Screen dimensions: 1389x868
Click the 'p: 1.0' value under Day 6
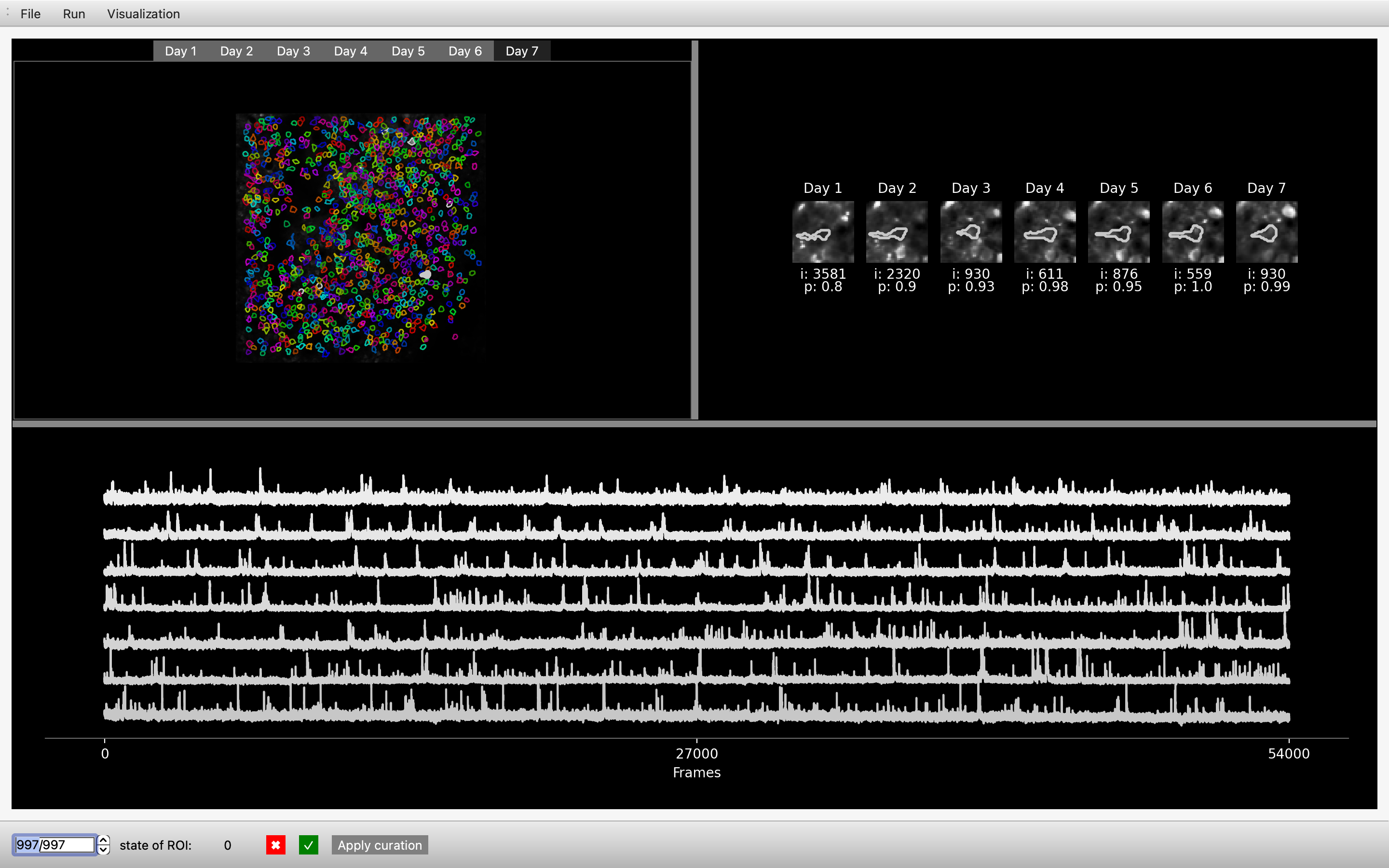(x=1193, y=287)
